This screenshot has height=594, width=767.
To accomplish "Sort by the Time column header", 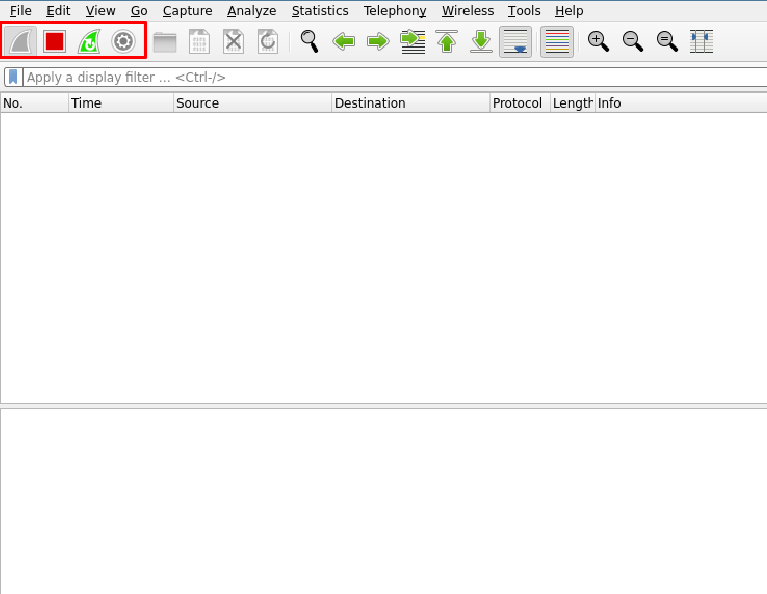I will pos(121,103).
